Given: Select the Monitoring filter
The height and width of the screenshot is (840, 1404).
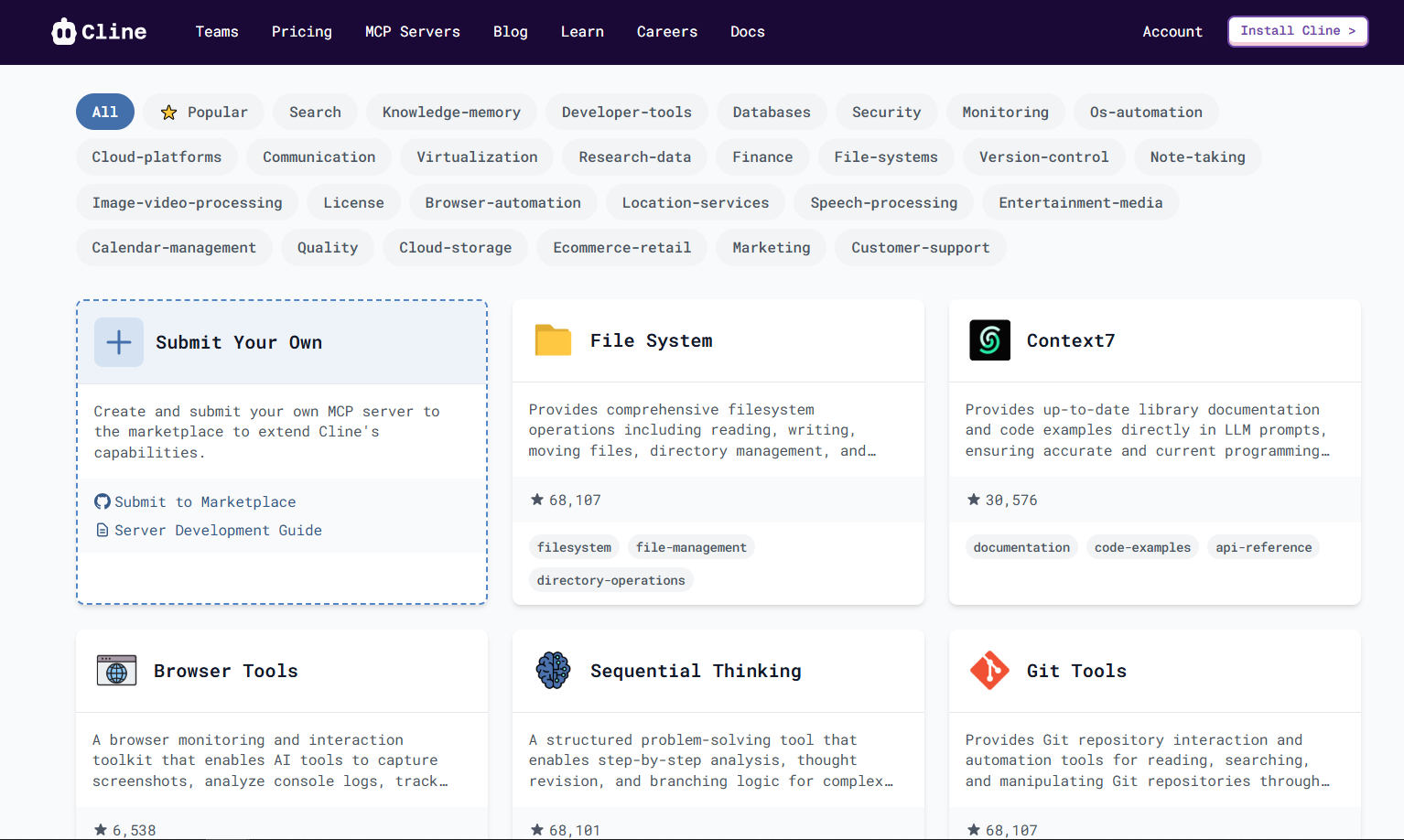Looking at the screenshot, I should tap(1006, 112).
